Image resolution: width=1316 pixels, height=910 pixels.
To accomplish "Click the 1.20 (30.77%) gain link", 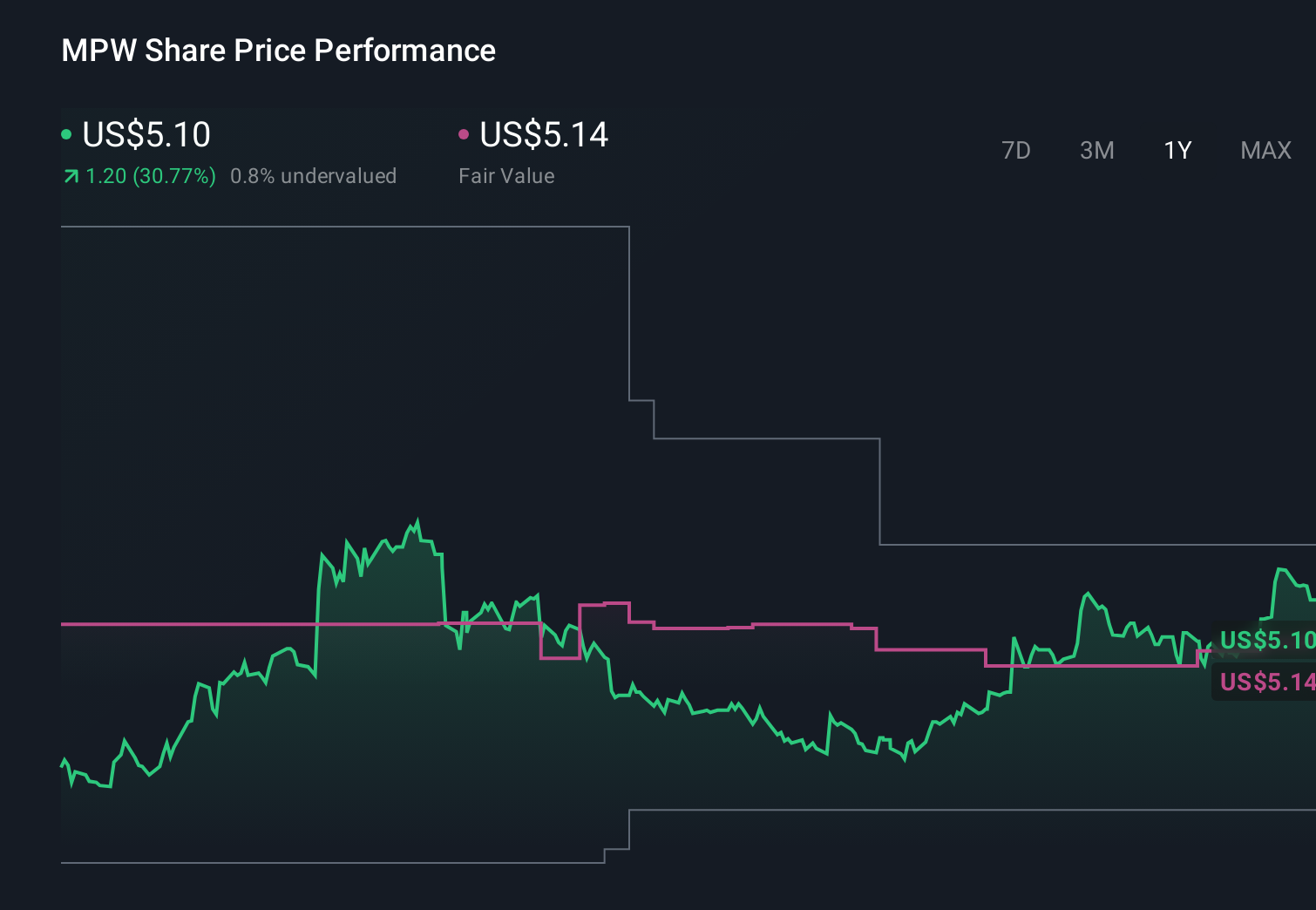I will [150, 175].
